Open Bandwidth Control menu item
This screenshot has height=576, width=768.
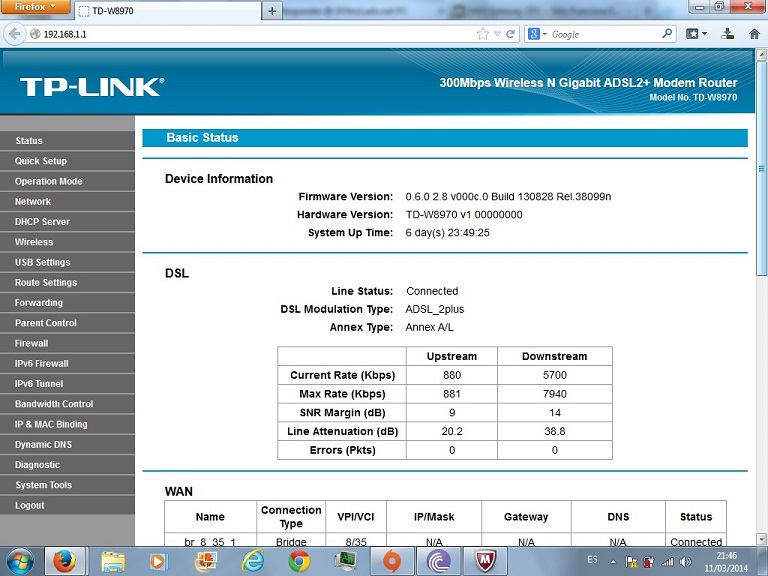67,404
